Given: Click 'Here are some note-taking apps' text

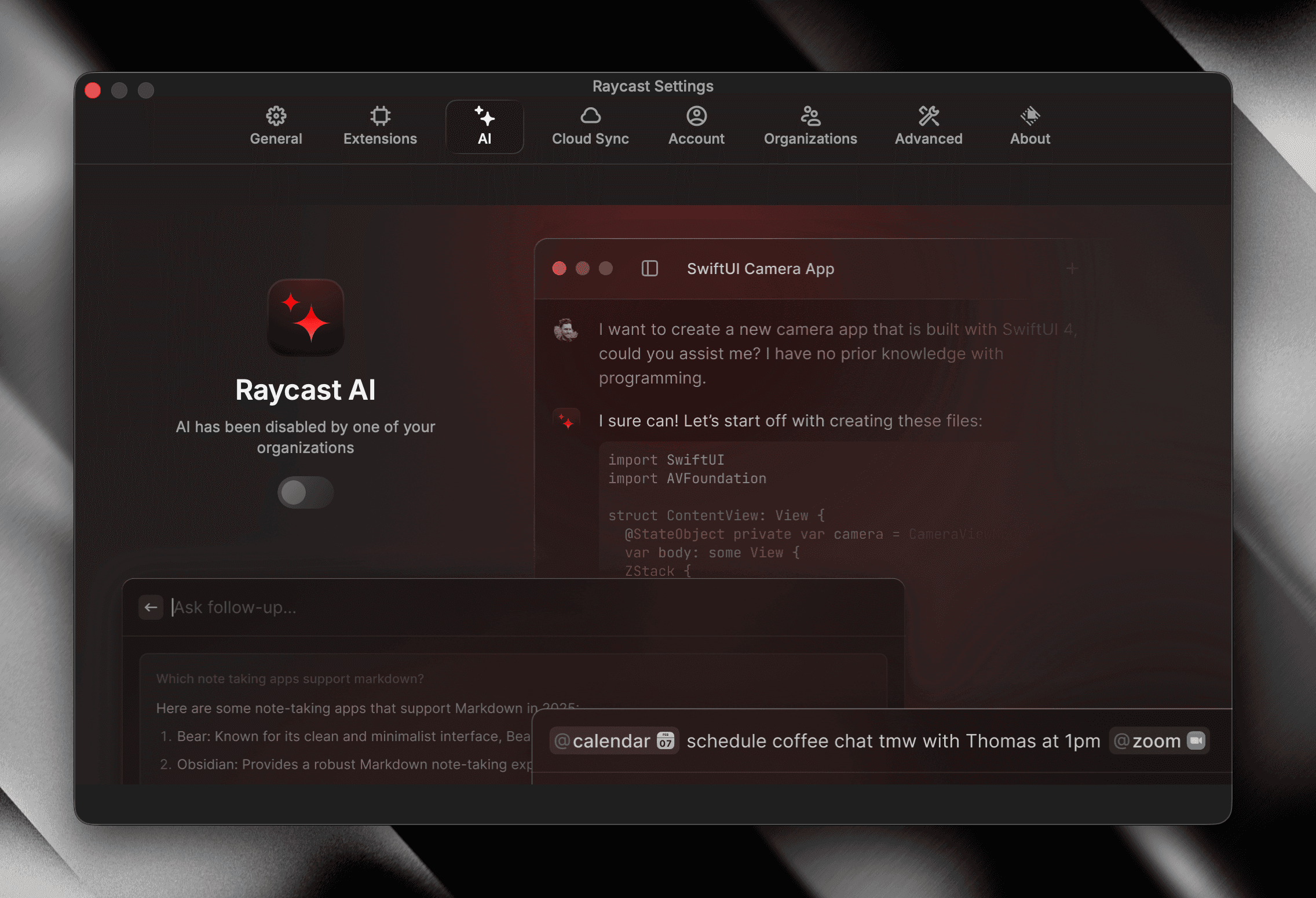Looking at the screenshot, I should click(367, 708).
